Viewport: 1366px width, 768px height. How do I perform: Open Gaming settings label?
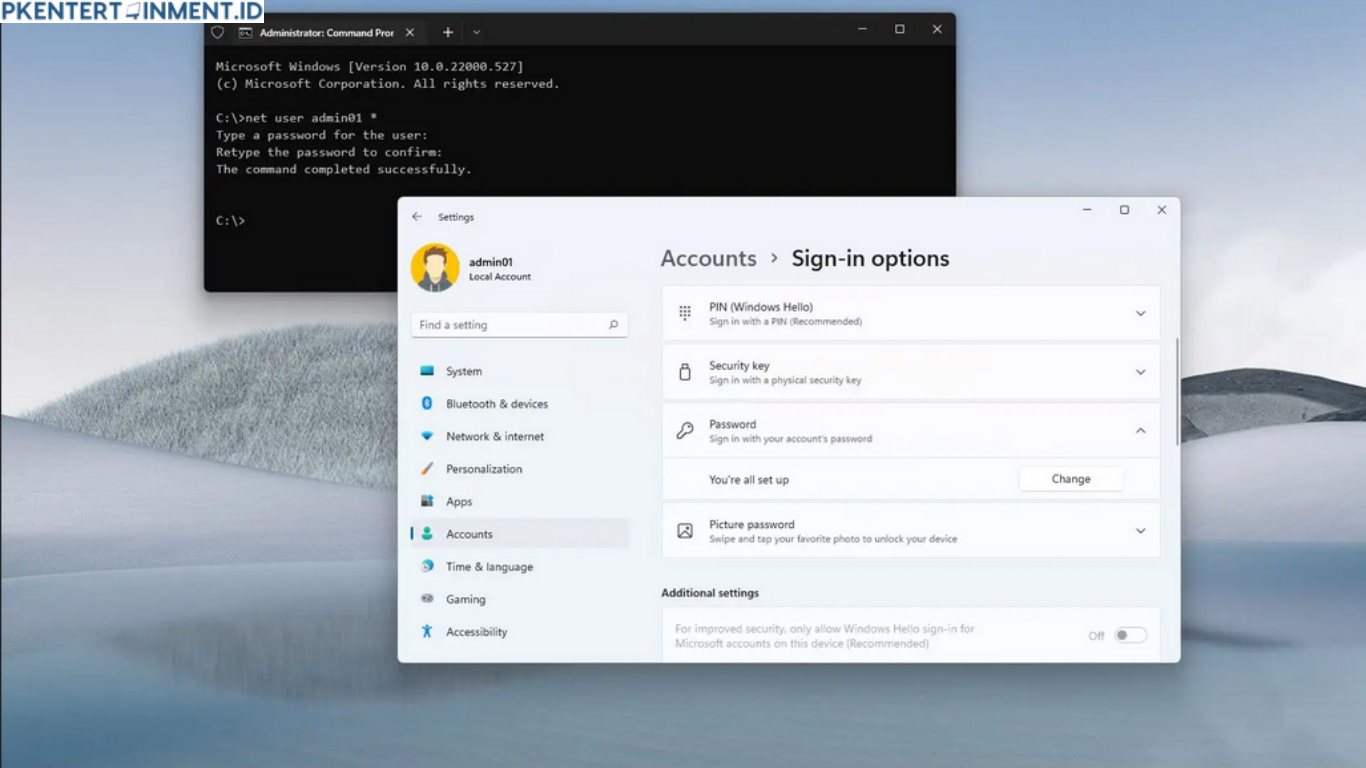(466, 599)
